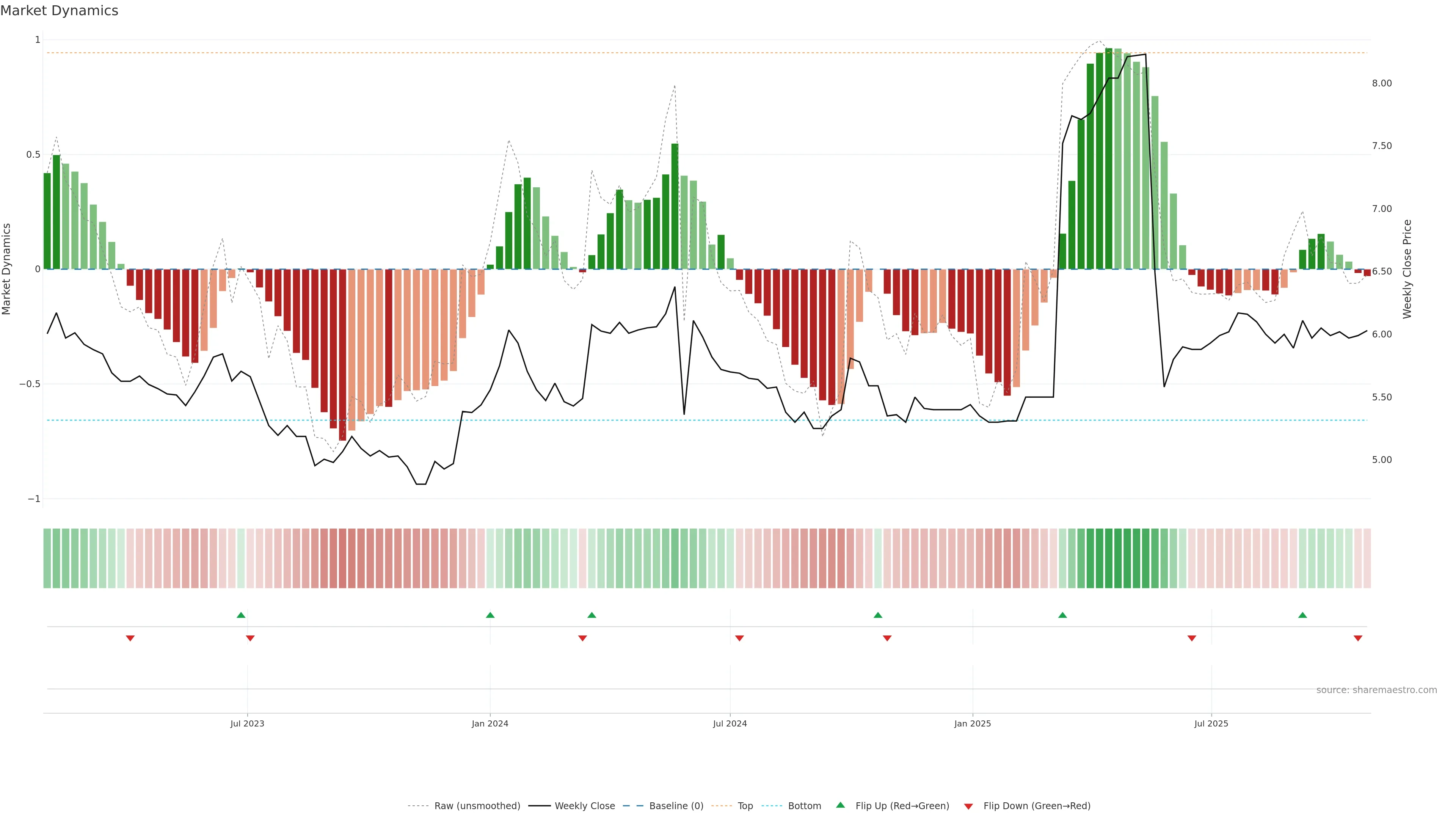The image size is (1456, 819).
Task: Hide the Top line via legend
Action: pyautogui.click(x=745, y=806)
